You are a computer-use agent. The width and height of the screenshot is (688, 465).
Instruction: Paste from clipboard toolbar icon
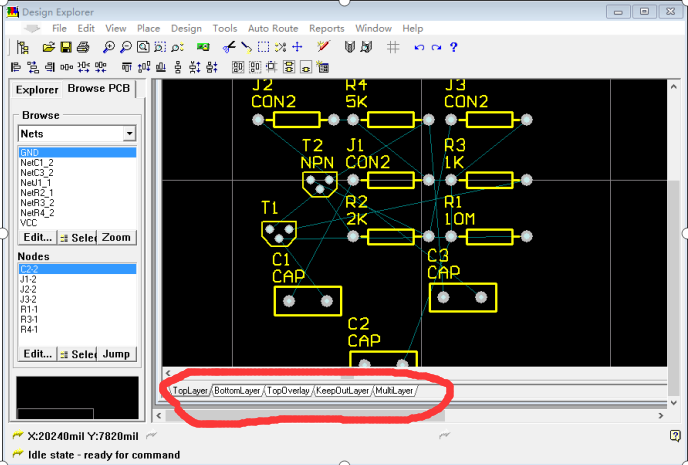[246, 47]
